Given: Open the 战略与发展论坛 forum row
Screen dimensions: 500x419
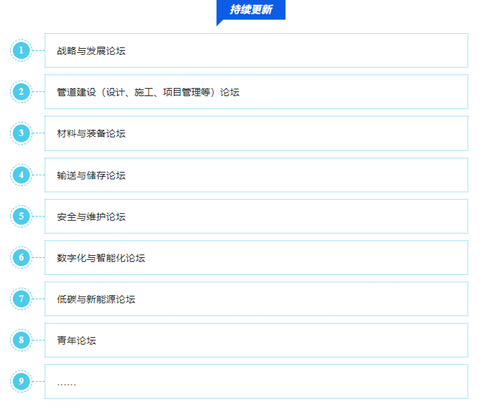Looking at the screenshot, I should click(x=256, y=51).
